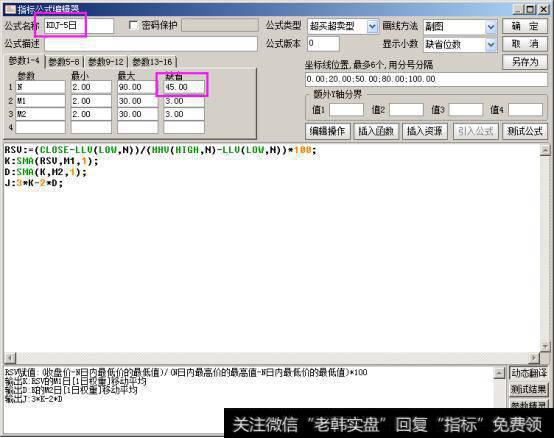The height and width of the screenshot is (438, 554).
Task: Switch to the 参数9-12 tab
Action: pos(106,62)
